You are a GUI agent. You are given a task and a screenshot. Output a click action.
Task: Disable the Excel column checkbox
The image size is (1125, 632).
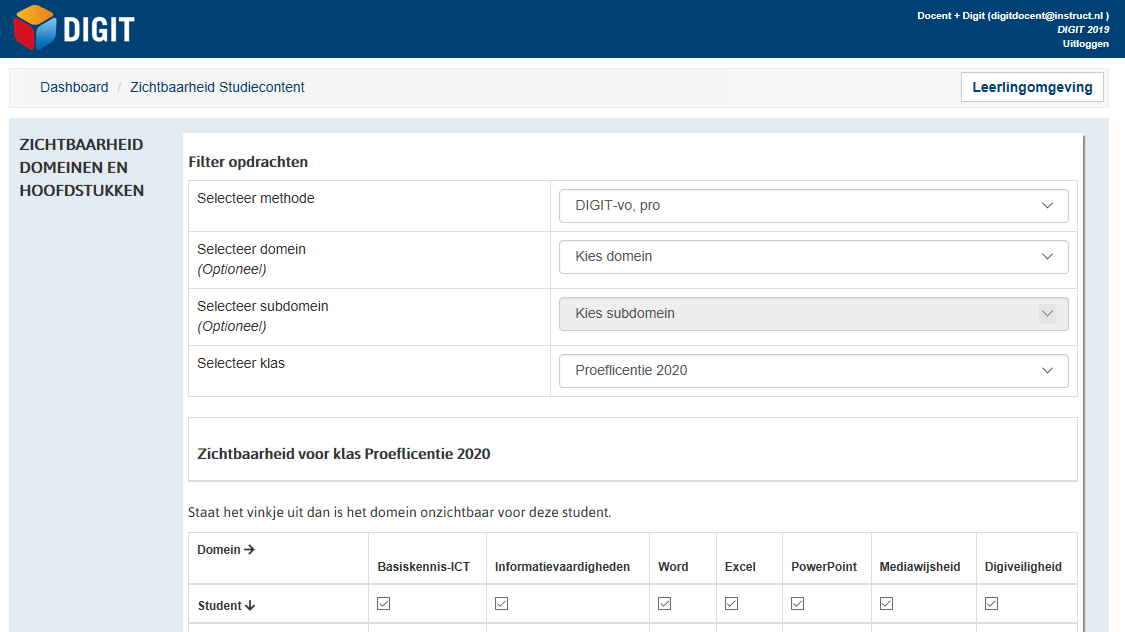coord(731,604)
